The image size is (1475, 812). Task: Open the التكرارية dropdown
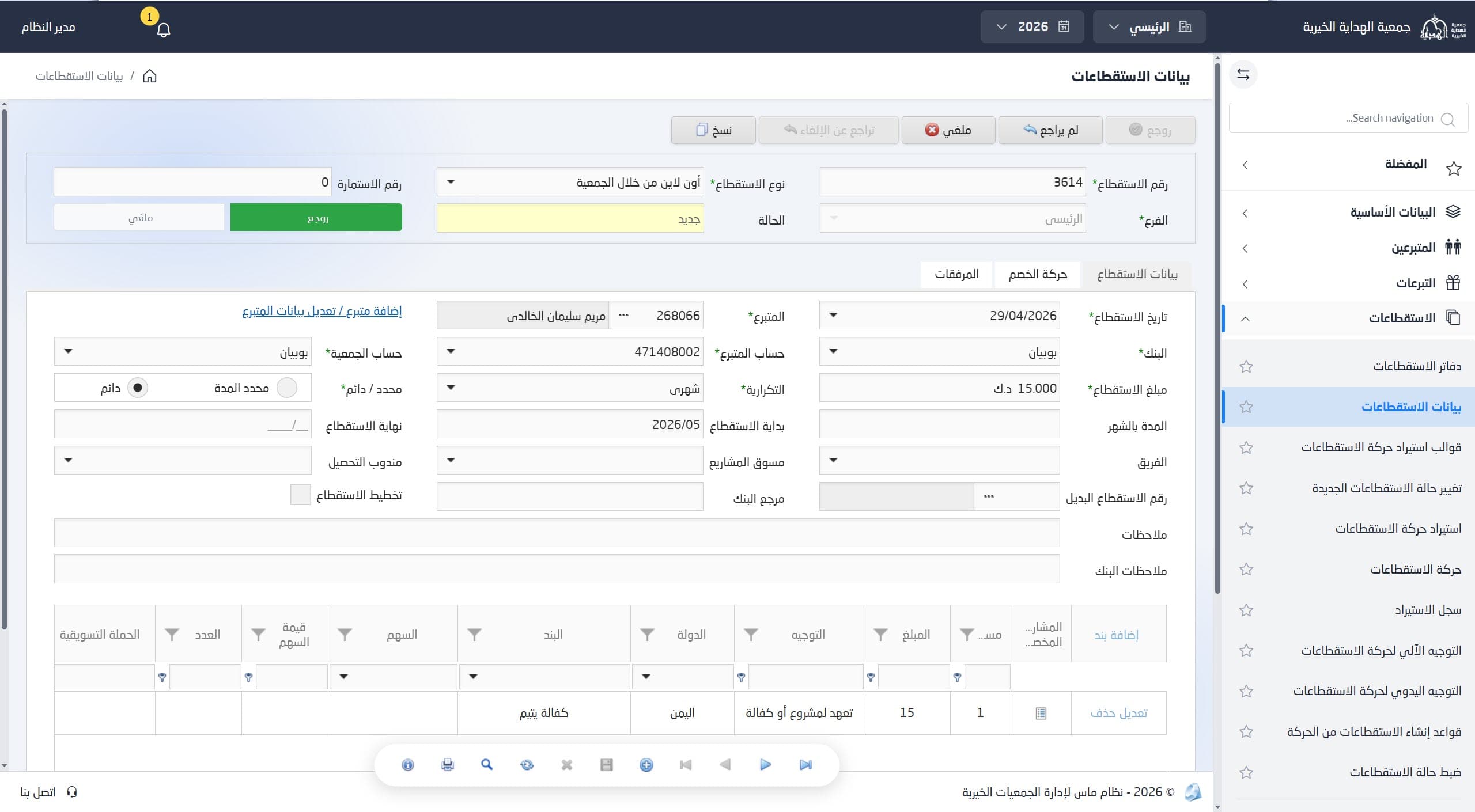pyautogui.click(x=451, y=388)
